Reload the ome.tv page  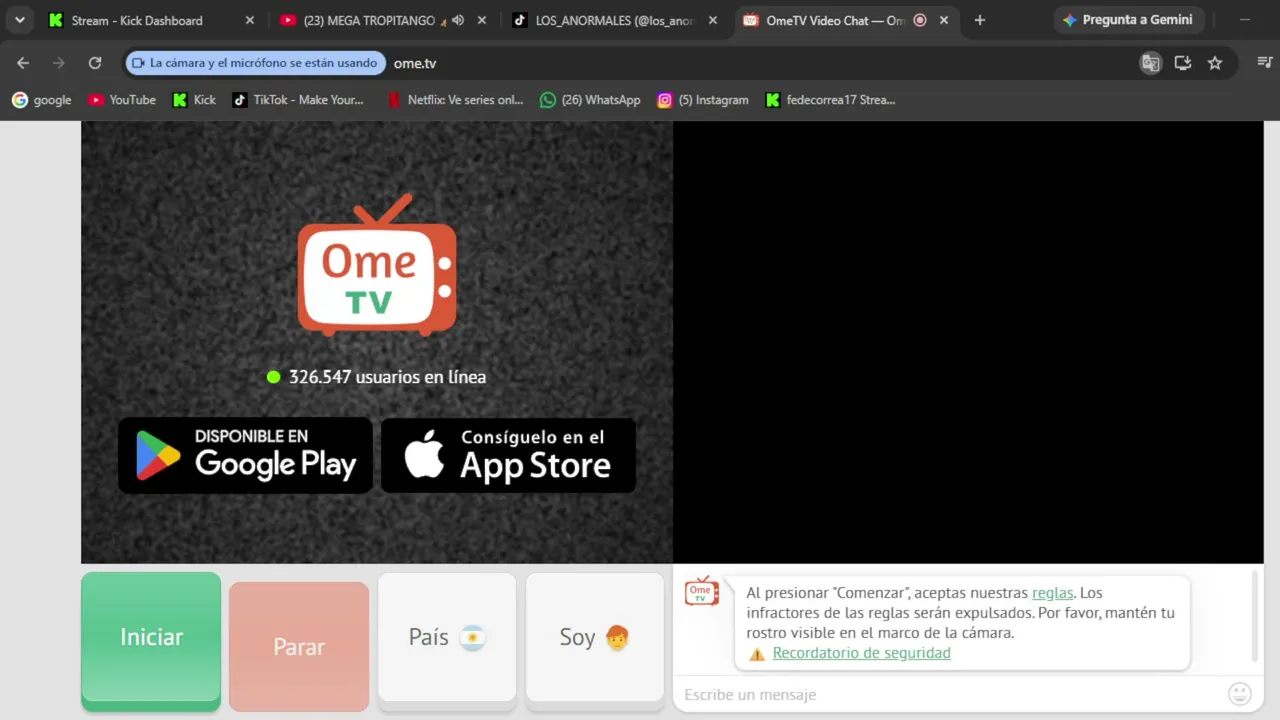[95, 63]
